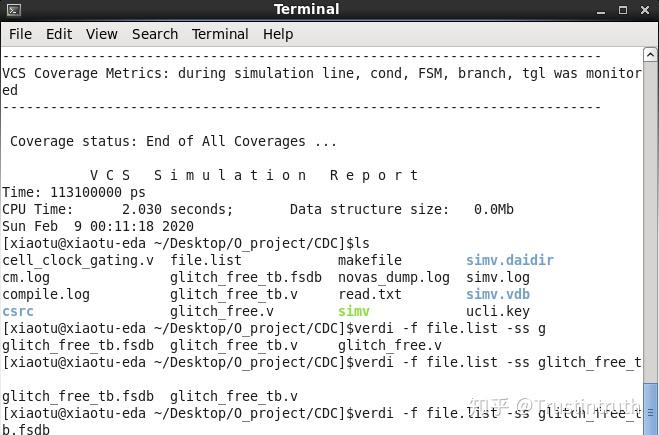Screen dimensions: 659x435
Task: Open the View menu
Action: 102,34
